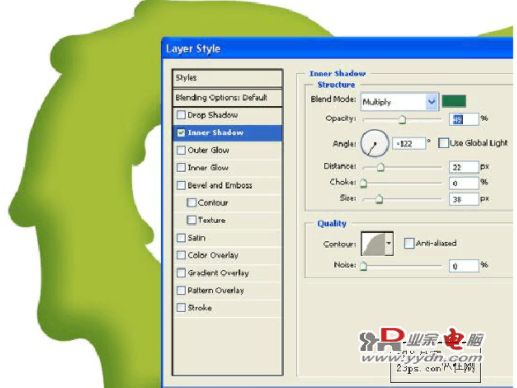Open the green shadow color swatch

pos(454,101)
